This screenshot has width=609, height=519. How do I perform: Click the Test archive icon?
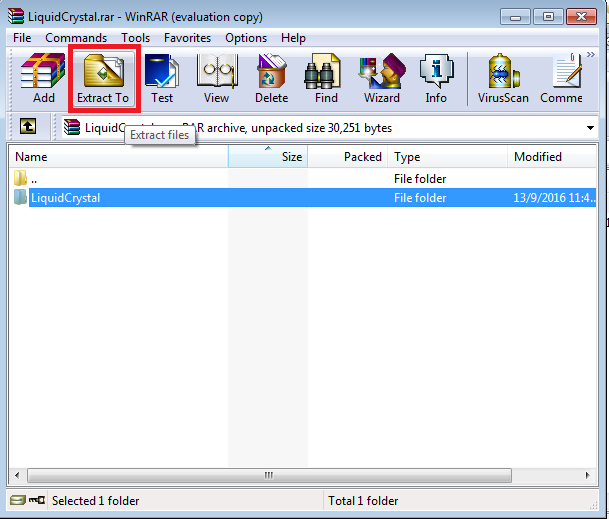click(162, 70)
